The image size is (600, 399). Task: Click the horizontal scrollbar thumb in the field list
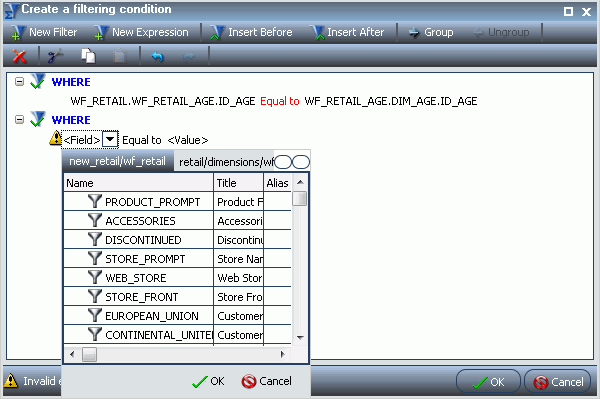click(89, 354)
